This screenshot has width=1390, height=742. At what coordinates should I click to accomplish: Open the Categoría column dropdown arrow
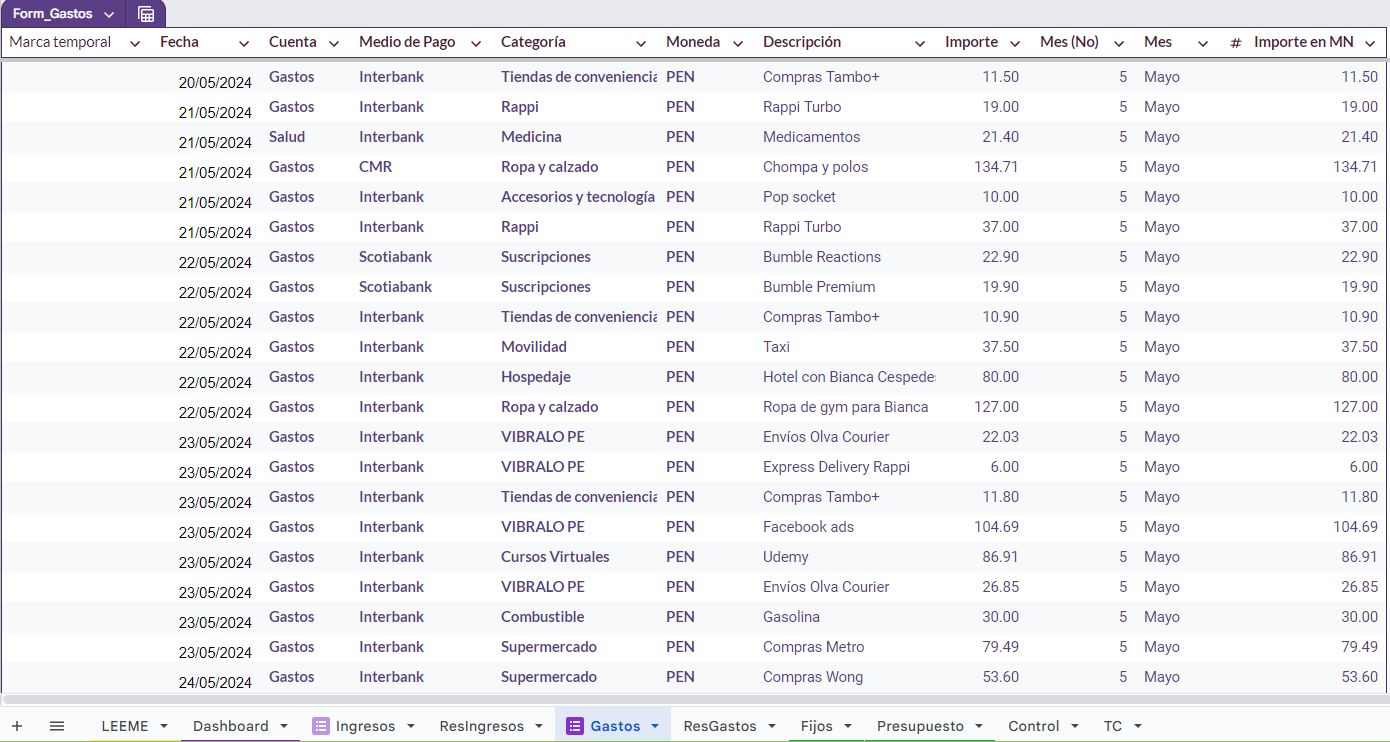(641, 43)
